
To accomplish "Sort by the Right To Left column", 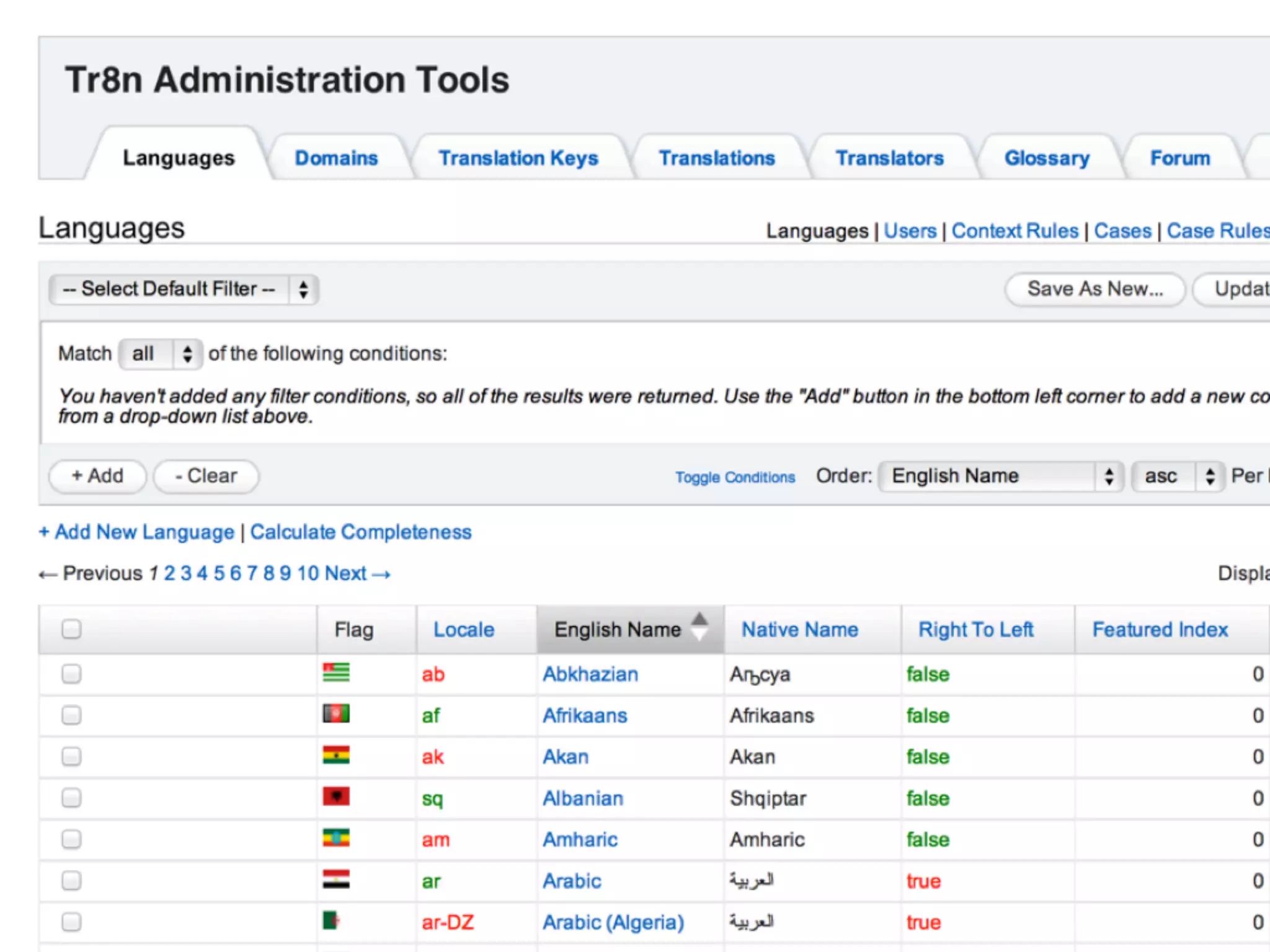I will tap(975, 630).
